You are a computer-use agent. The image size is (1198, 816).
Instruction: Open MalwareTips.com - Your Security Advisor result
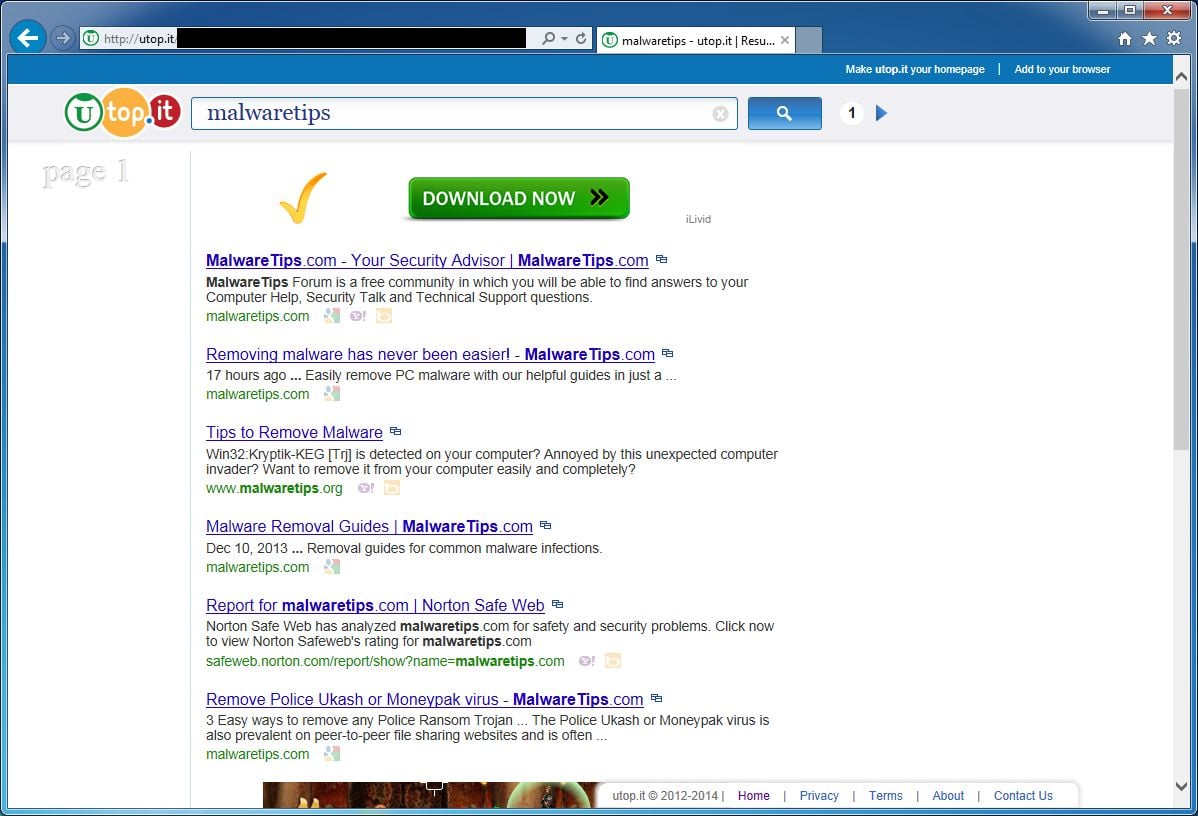point(427,261)
